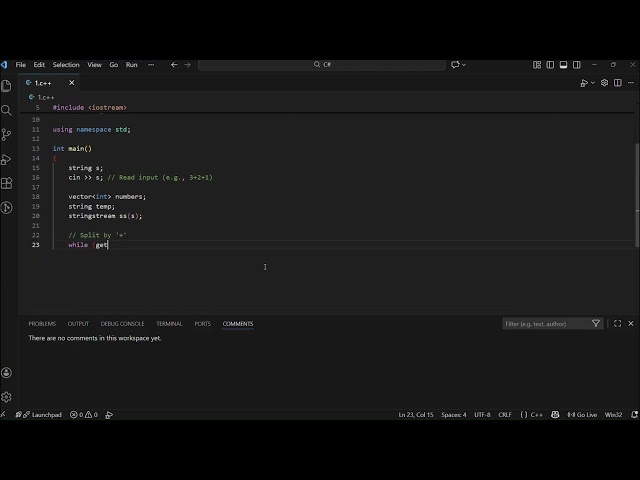Open notifications bell in status bar
Viewport: 640px width, 480px height.
click(x=634, y=415)
